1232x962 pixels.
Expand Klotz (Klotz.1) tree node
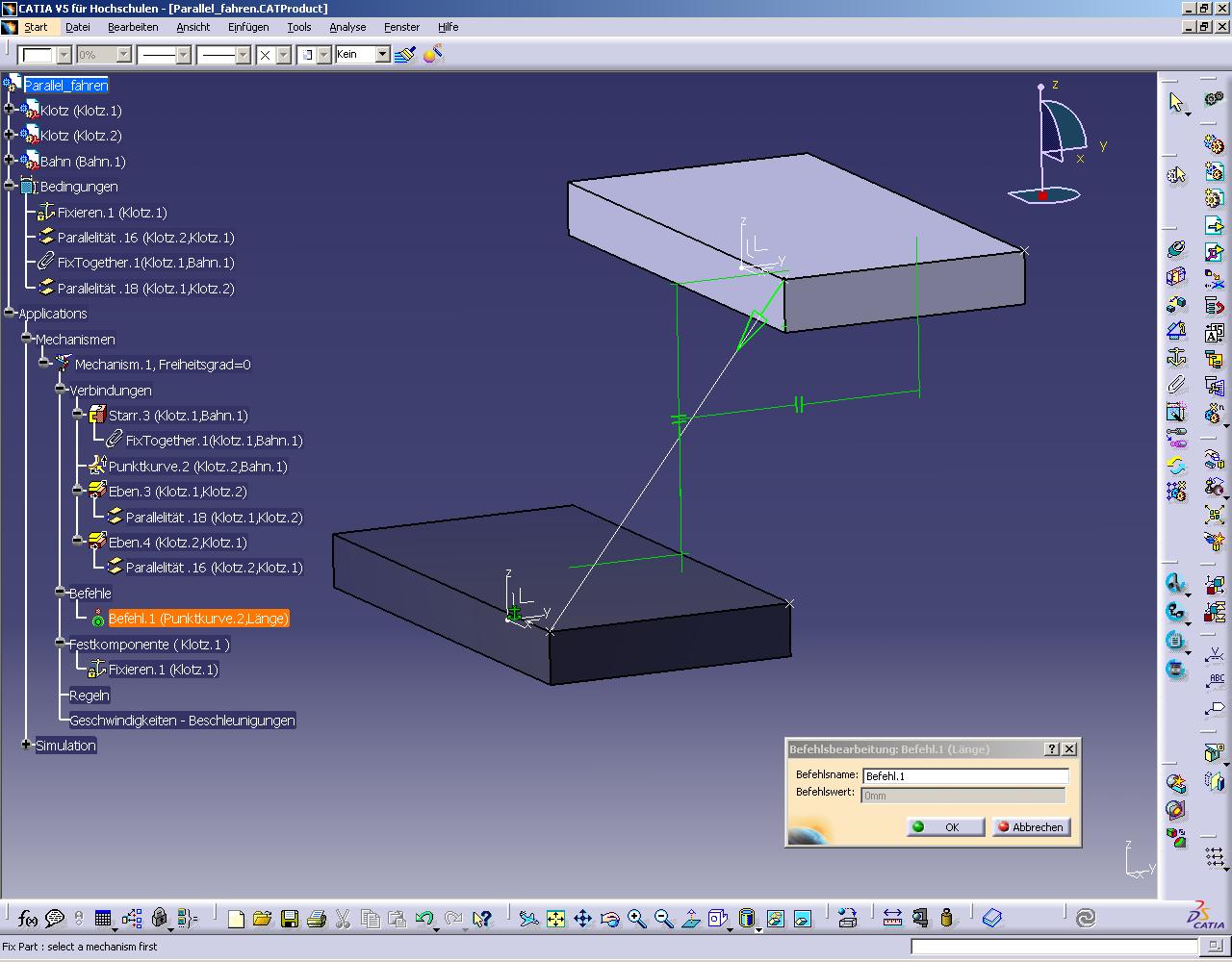click(10, 110)
